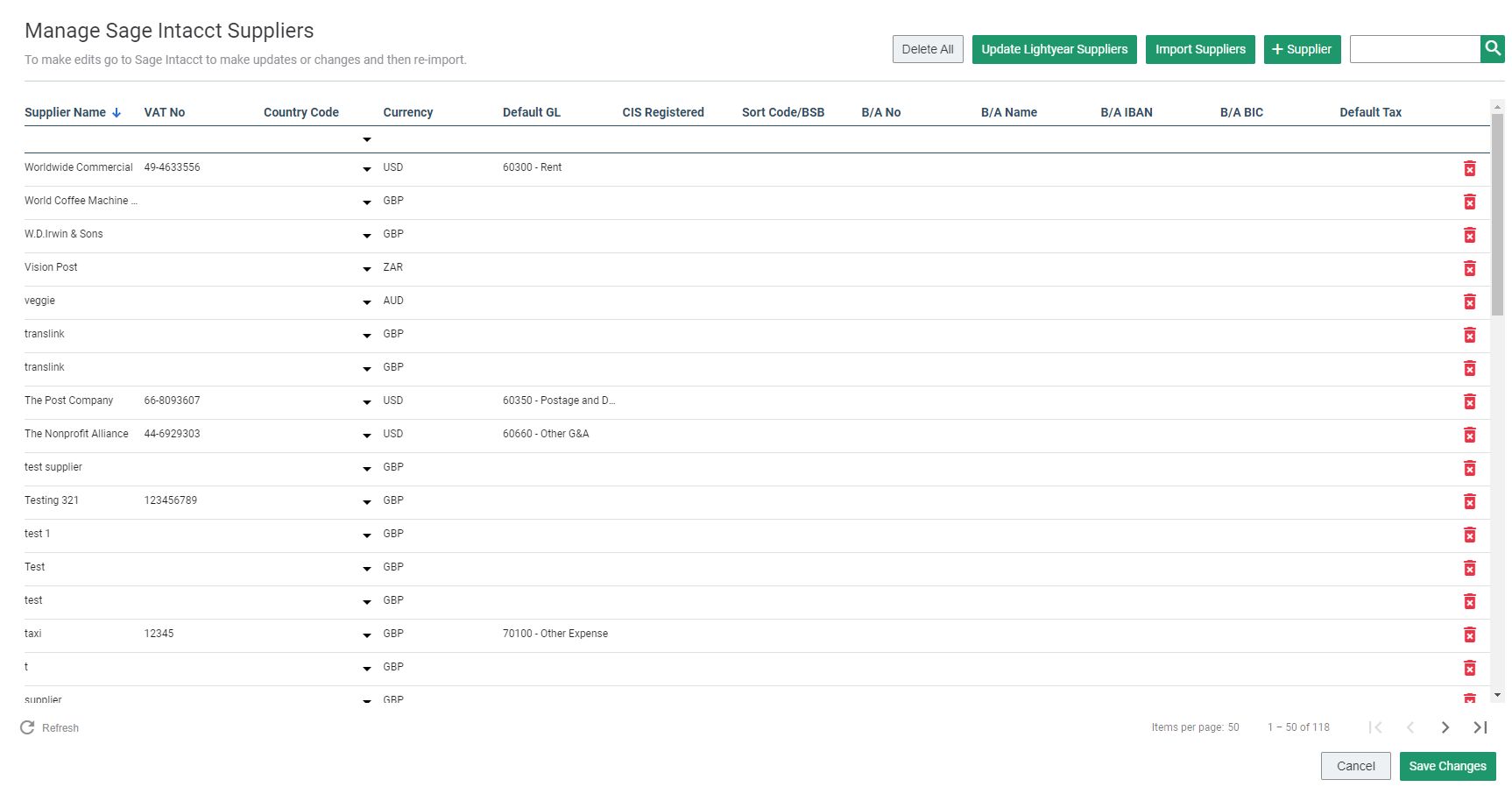Open Country Code dropdown for World Coffee Machine
This screenshot has width=1512, height=794.
pos(366,202)
